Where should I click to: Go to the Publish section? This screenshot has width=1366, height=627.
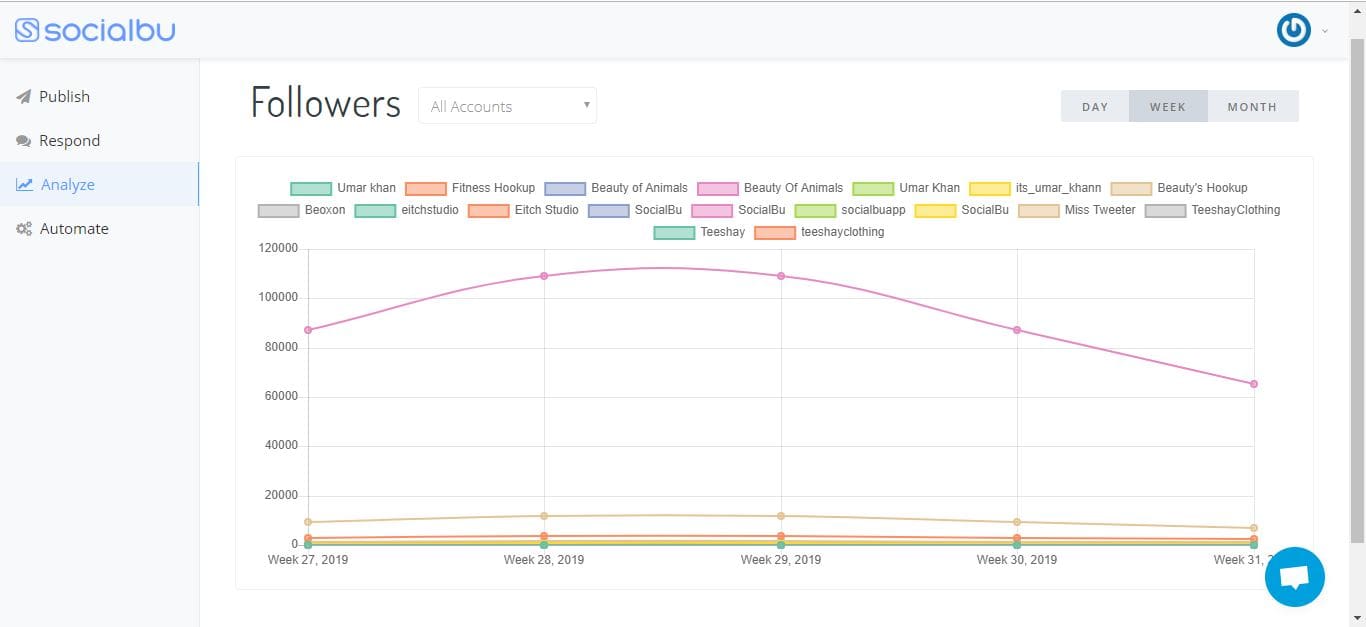tap(64, 97)
